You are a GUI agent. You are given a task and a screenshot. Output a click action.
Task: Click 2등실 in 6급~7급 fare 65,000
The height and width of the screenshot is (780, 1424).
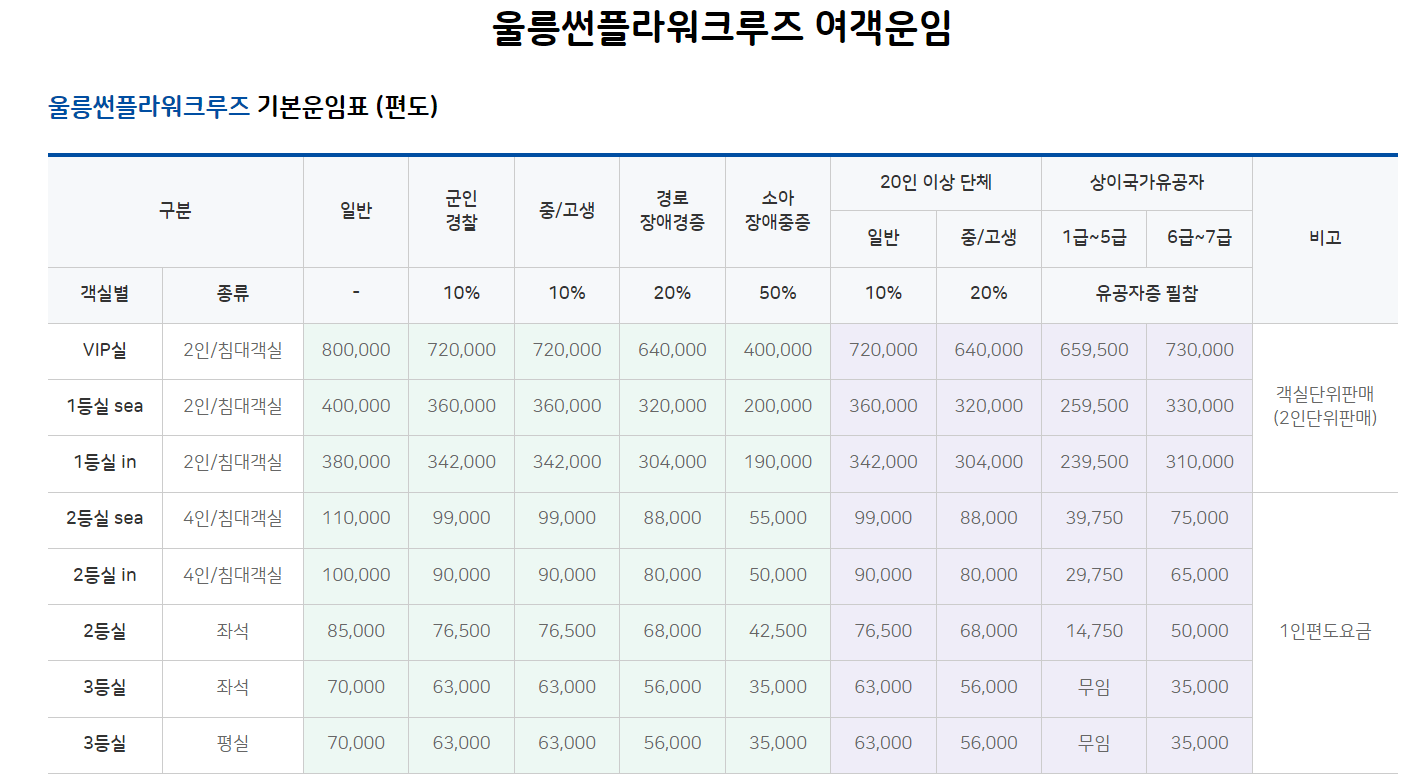tap(1199, 575)
